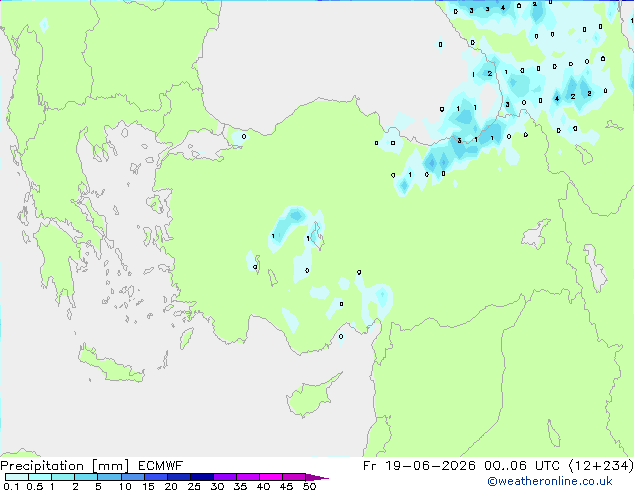The height and width of the screenshot is (490, 634).
Task: Select the 'ECMWF' model label
Action: pyautogui.click(x=161, y=466)
